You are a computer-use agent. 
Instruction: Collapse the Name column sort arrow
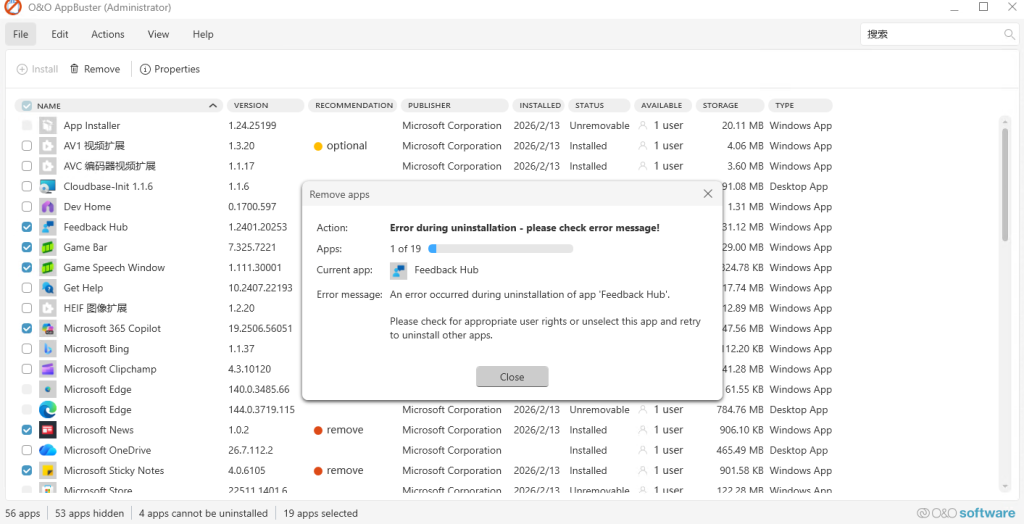pos(213,105)
